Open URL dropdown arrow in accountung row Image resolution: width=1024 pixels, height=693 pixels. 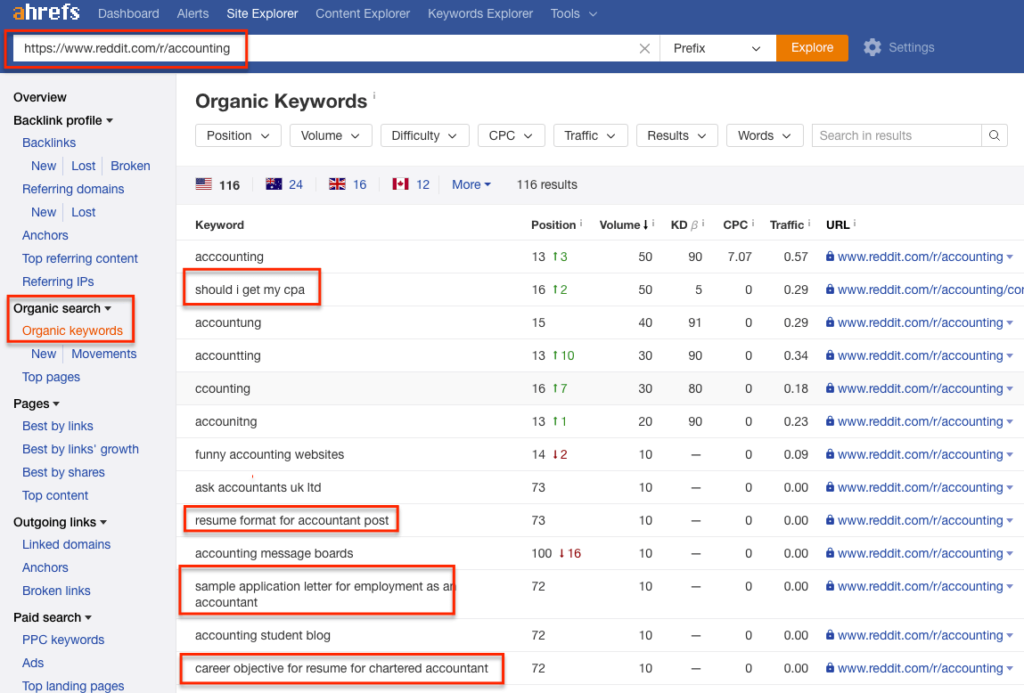[1010, 323]
